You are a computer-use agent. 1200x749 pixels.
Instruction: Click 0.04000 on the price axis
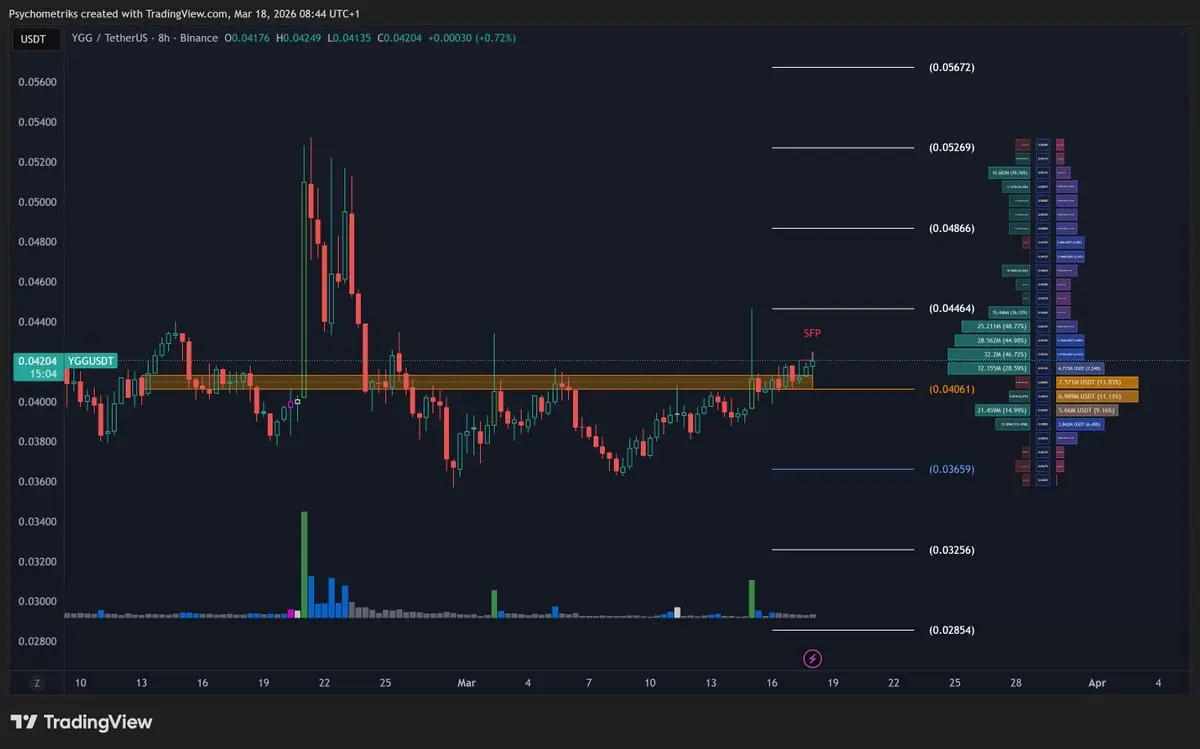click(38, 402)
